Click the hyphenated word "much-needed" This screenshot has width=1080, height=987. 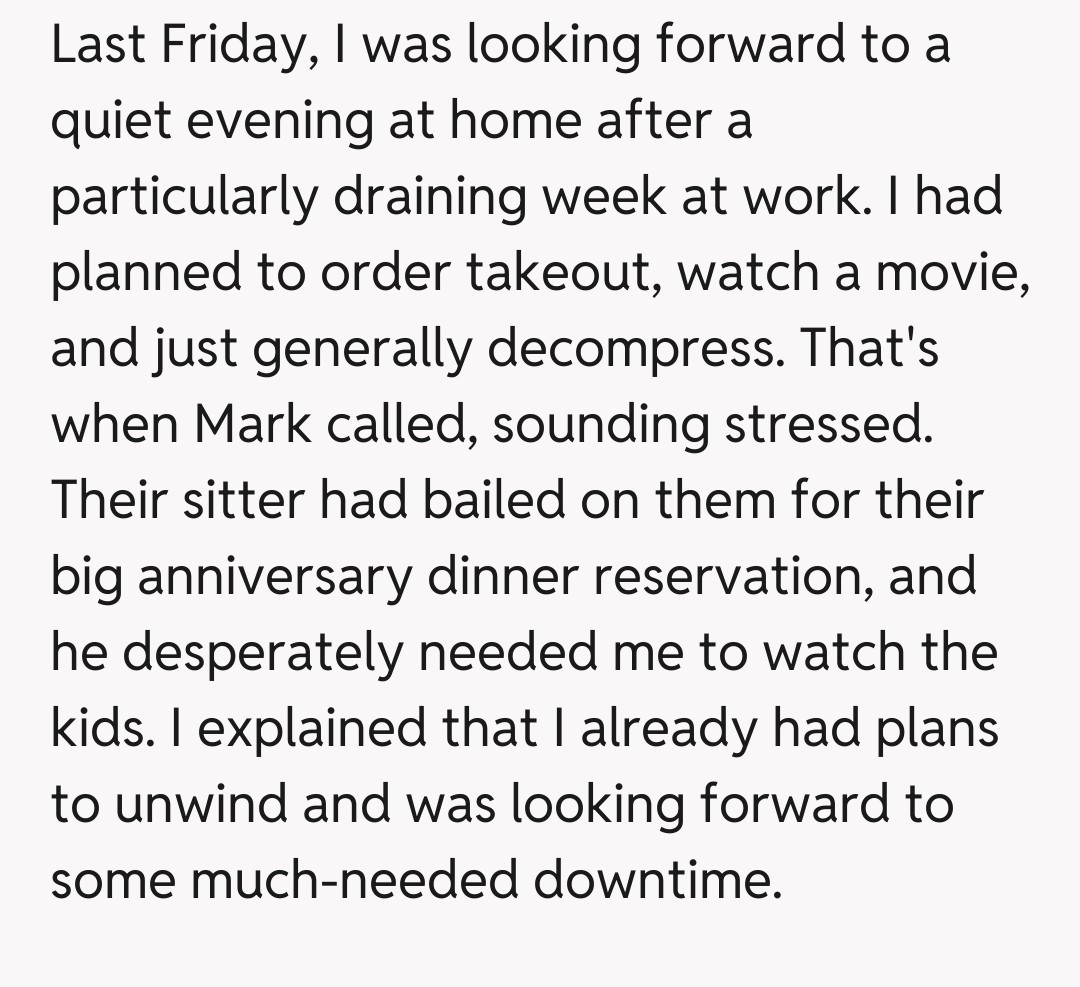coord(358,880)
